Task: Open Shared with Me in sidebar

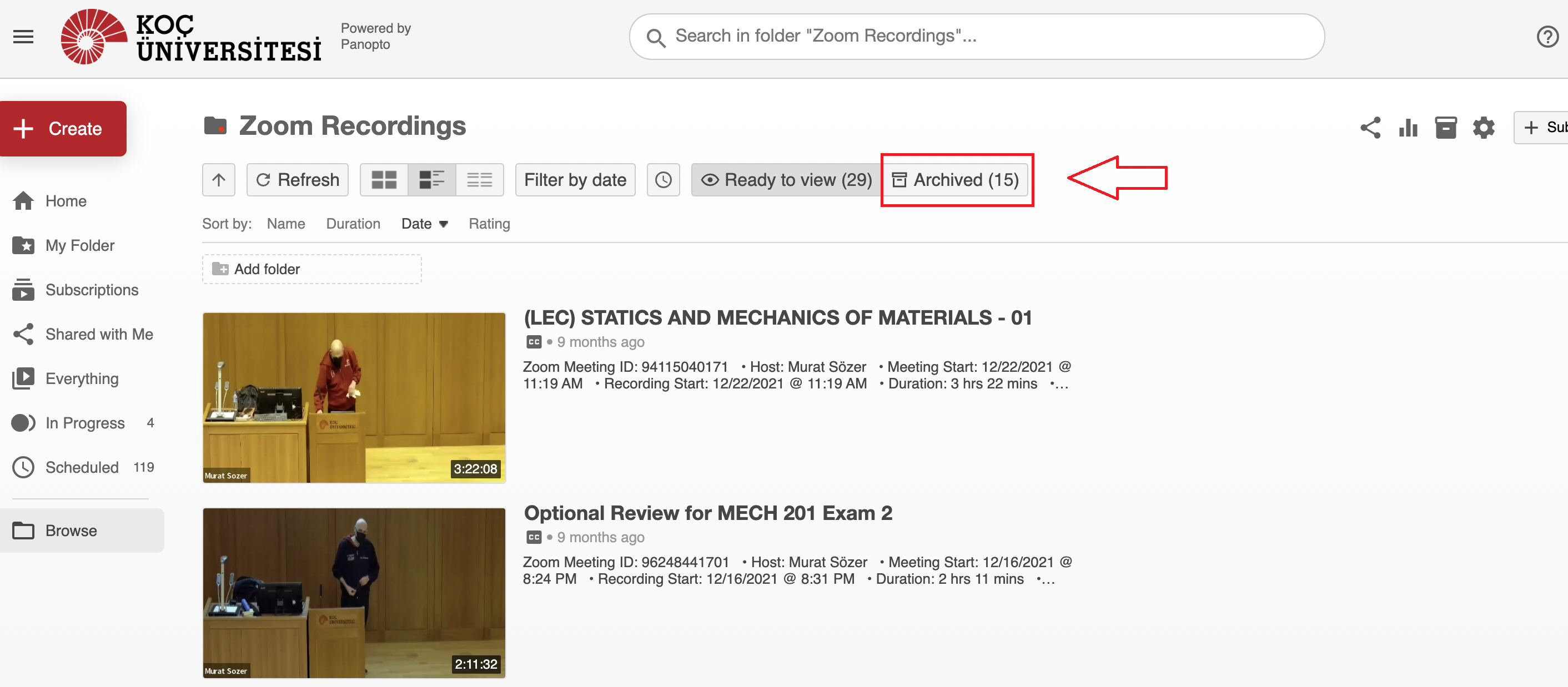Action: (x=99, y=334)
